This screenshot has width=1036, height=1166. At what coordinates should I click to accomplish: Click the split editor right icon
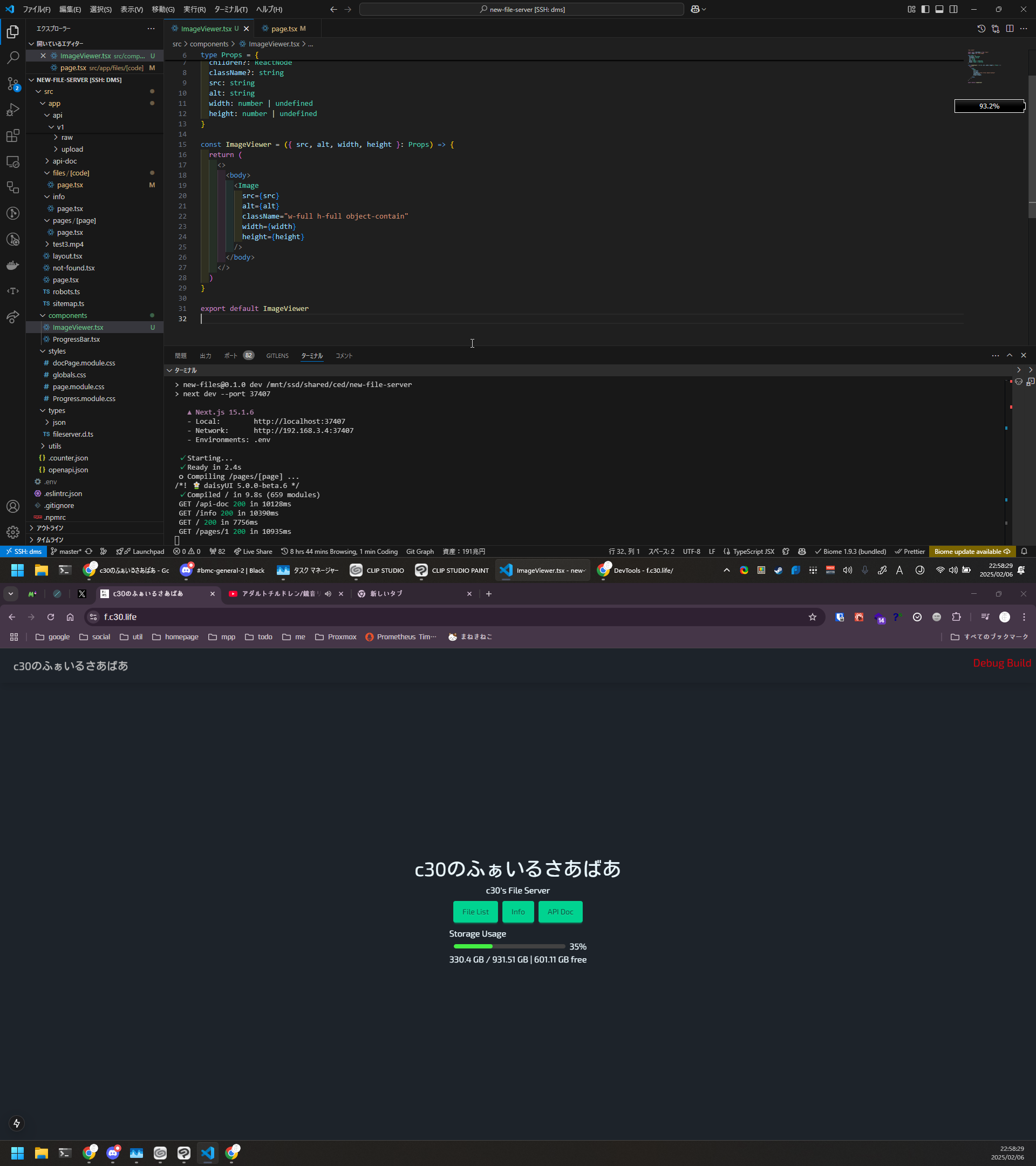(1009, 29)
